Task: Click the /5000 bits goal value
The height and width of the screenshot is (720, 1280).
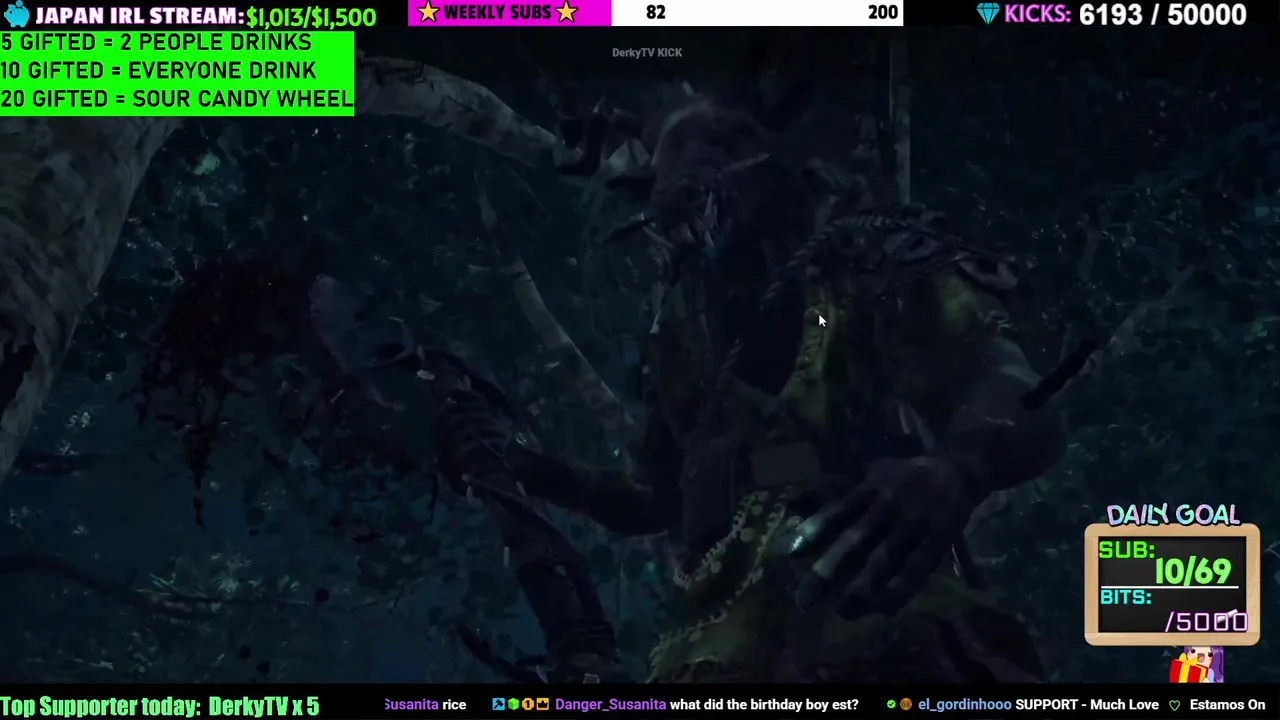Action: pyautogui.click(x=1206, y=621)
